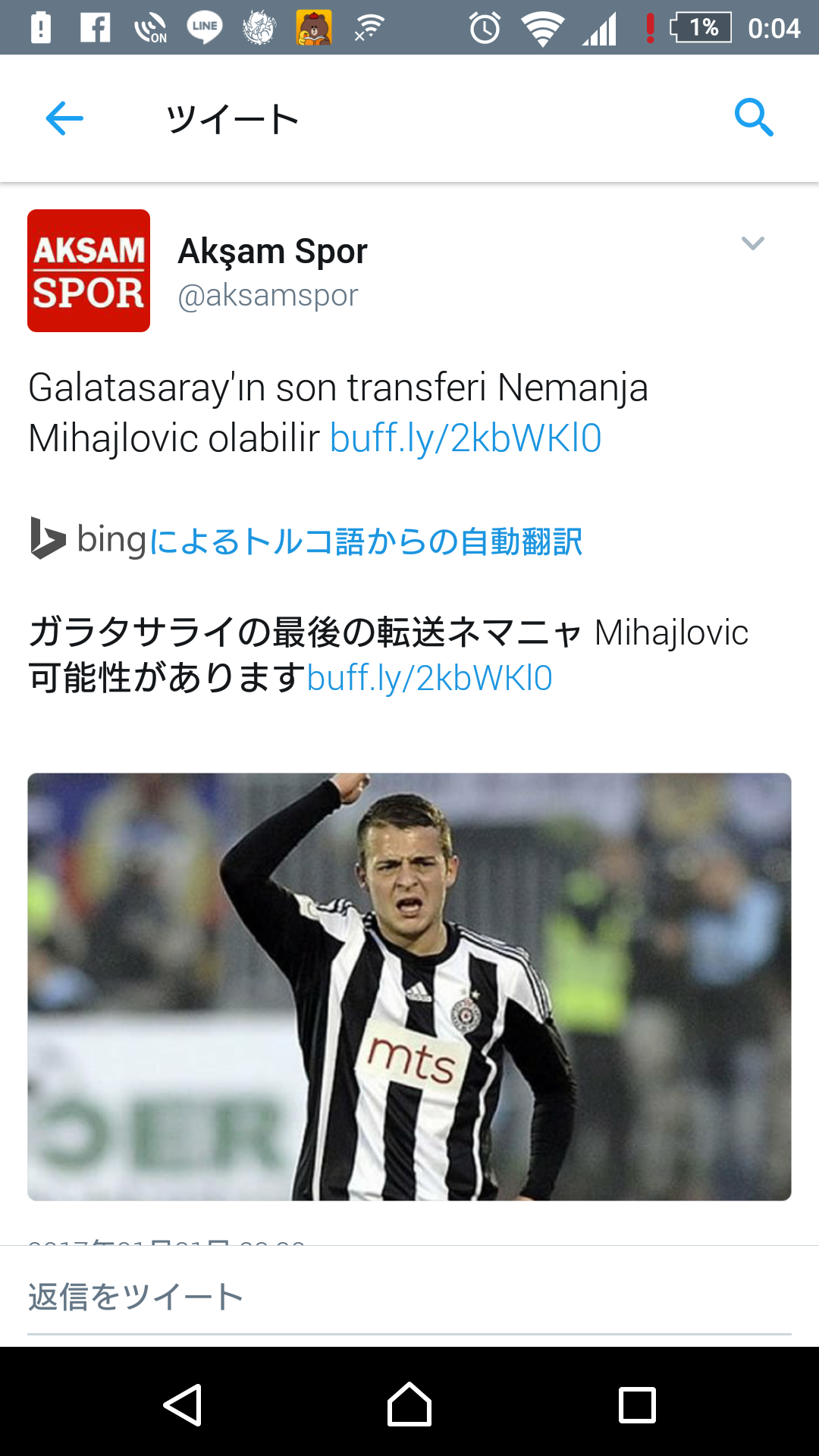Tap the alarm clock status icon
Screen dimensions: 819x1456
(485, 28)
